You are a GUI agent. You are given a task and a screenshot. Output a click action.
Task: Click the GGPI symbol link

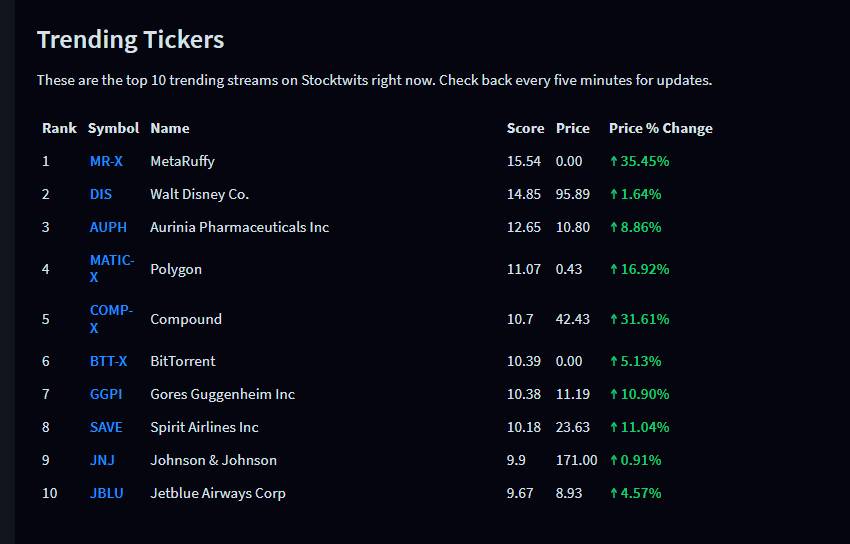click(106, 394)
